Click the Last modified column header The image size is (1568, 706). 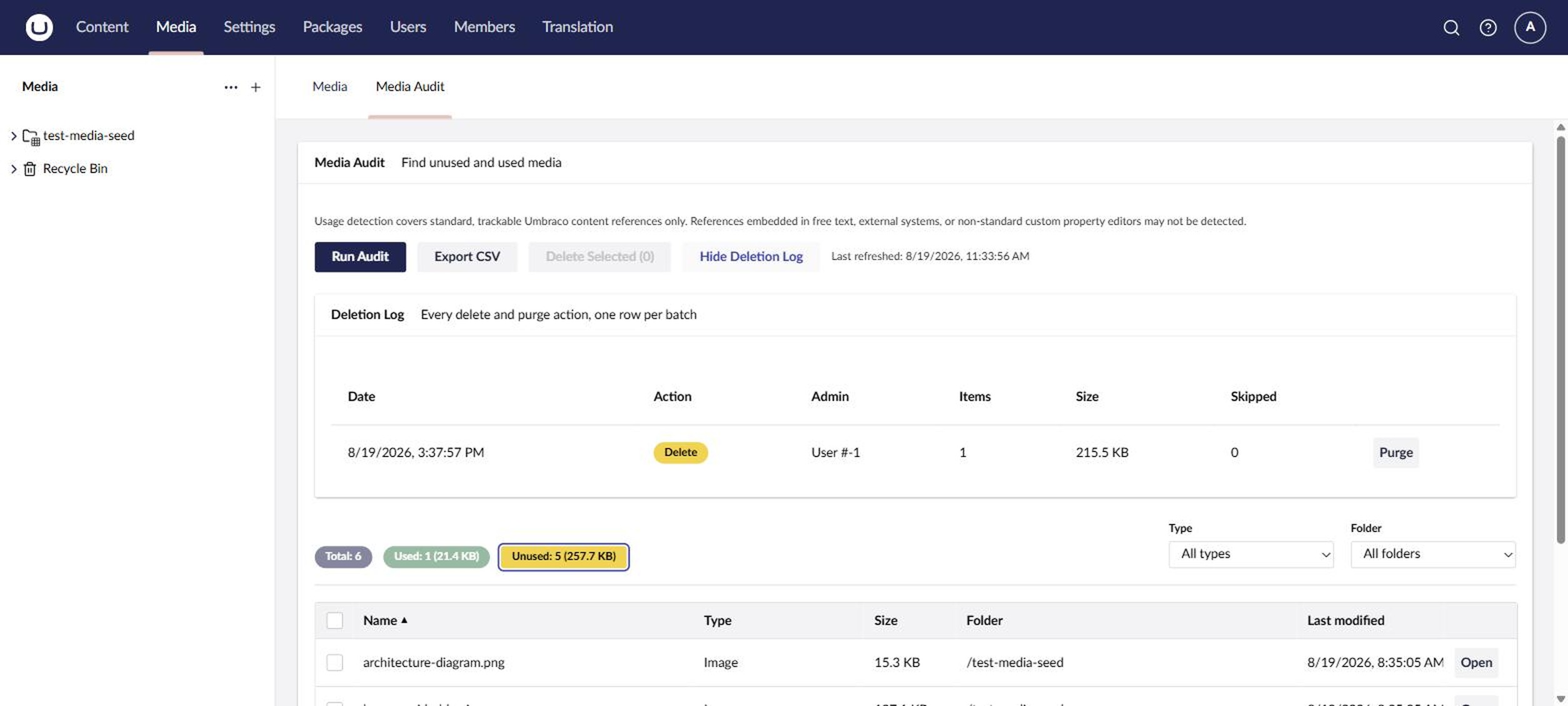[1345, 620]
